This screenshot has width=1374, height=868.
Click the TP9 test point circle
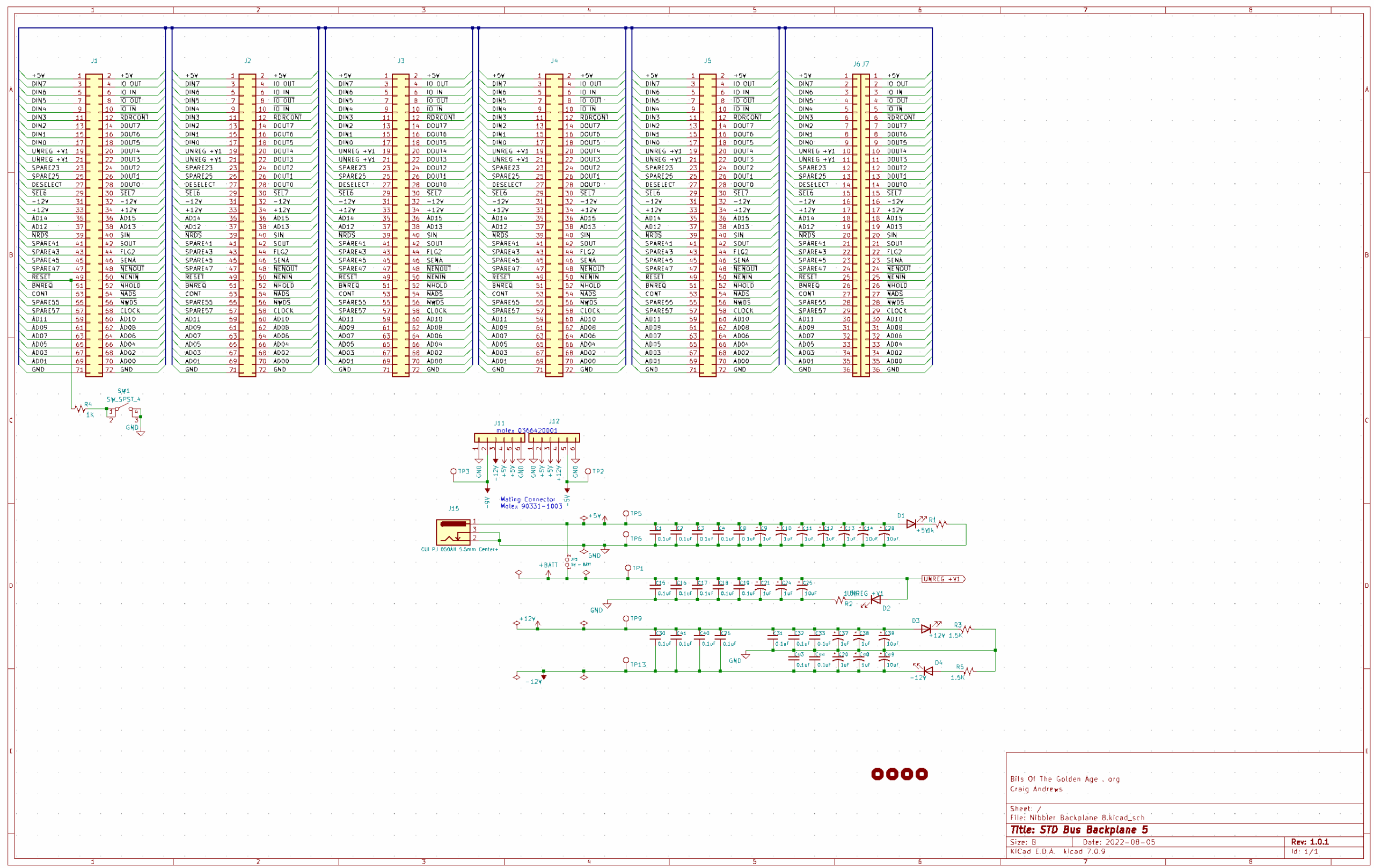click(626, 618)
